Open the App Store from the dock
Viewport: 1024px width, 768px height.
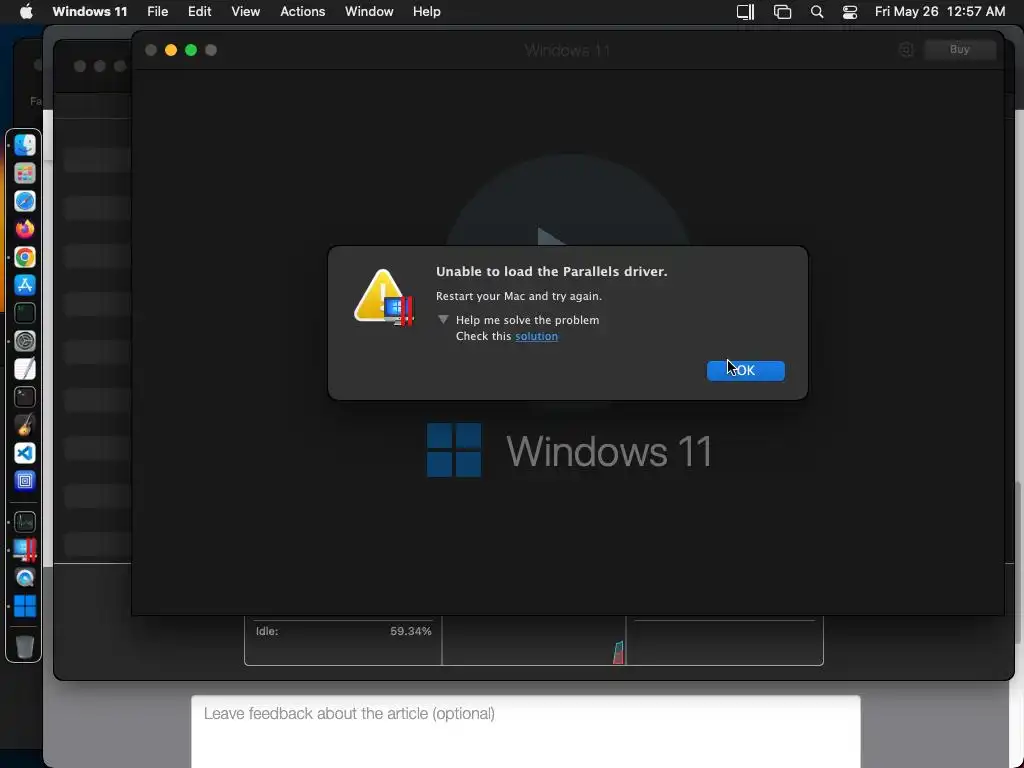(25, 285)
